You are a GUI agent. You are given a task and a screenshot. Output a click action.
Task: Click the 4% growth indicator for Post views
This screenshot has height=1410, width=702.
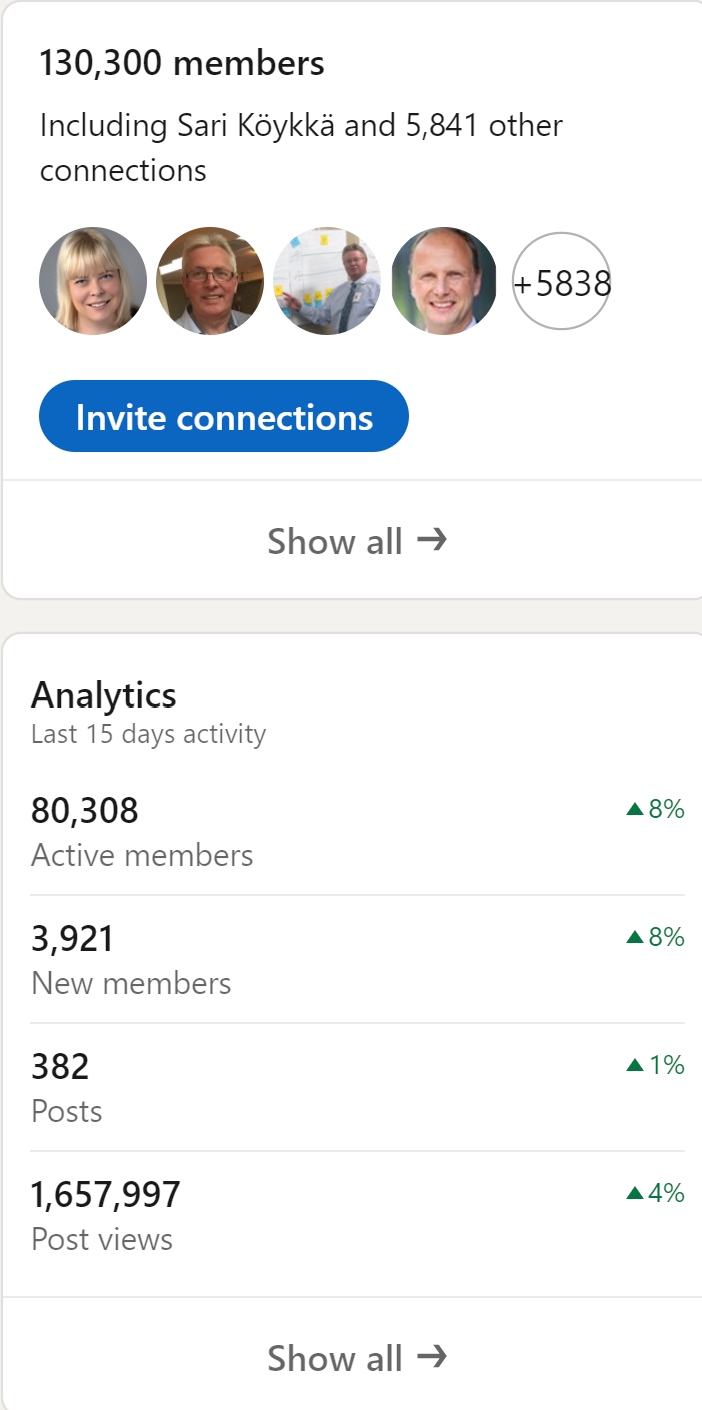pyautogui.click(x=656, y=1193)
